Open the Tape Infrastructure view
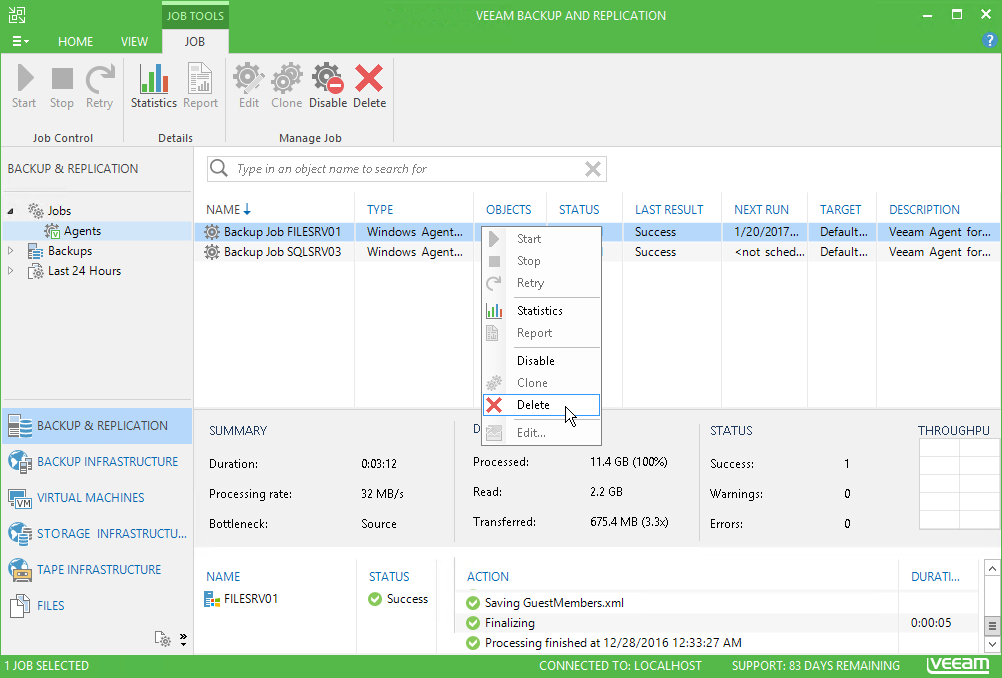The height and width of the screenshot is (678, 1002). [x=97, y=569]
